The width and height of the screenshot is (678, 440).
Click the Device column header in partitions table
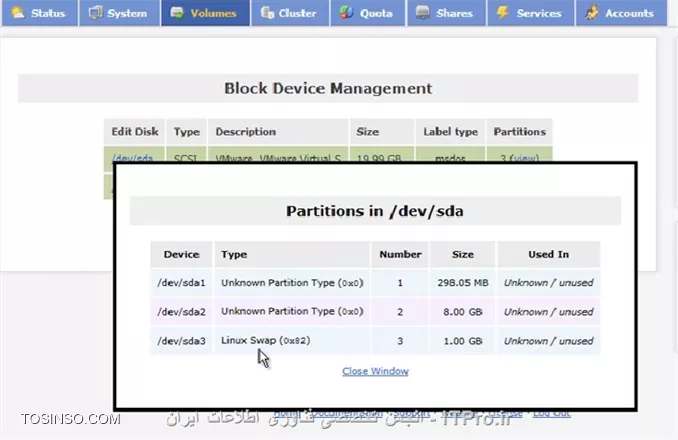pos(182,254)
